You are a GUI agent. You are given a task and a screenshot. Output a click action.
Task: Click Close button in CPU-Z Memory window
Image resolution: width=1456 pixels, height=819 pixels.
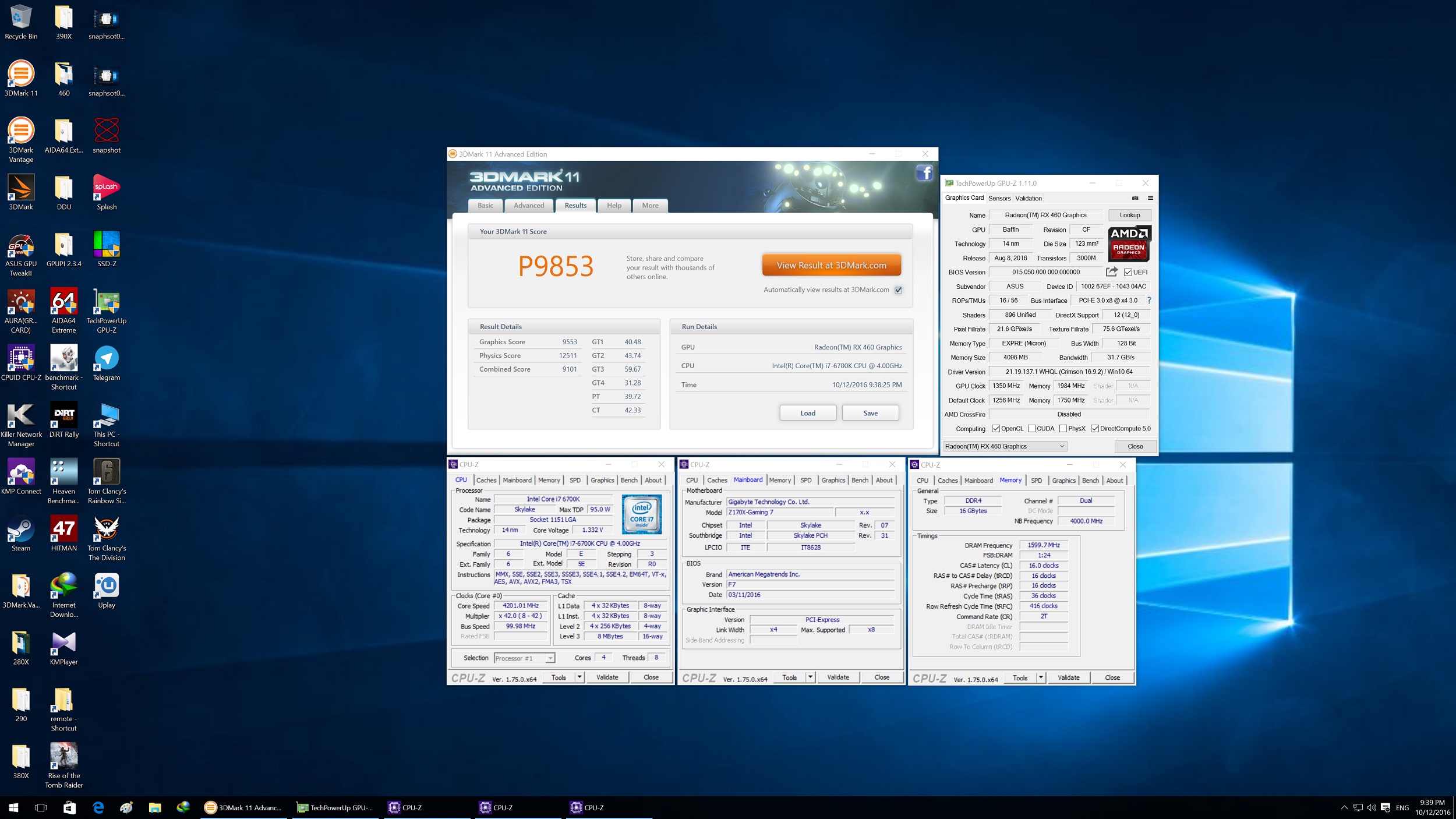(x=1112, y=677)
